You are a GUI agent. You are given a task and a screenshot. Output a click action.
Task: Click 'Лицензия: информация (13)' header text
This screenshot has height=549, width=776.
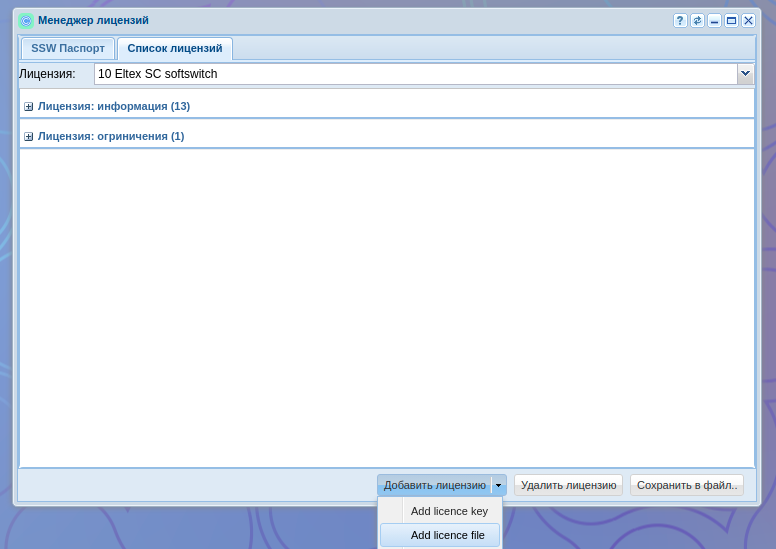pos(114,106)
